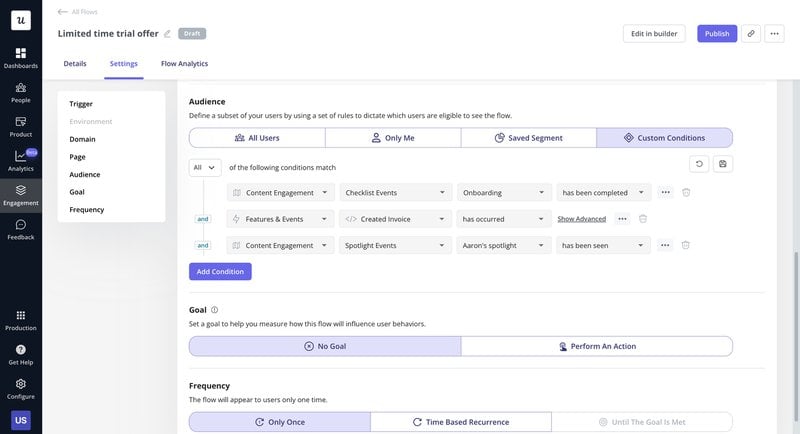800x434 pixels.
Task: Open the Engagement section
Action: click(21, 195)
